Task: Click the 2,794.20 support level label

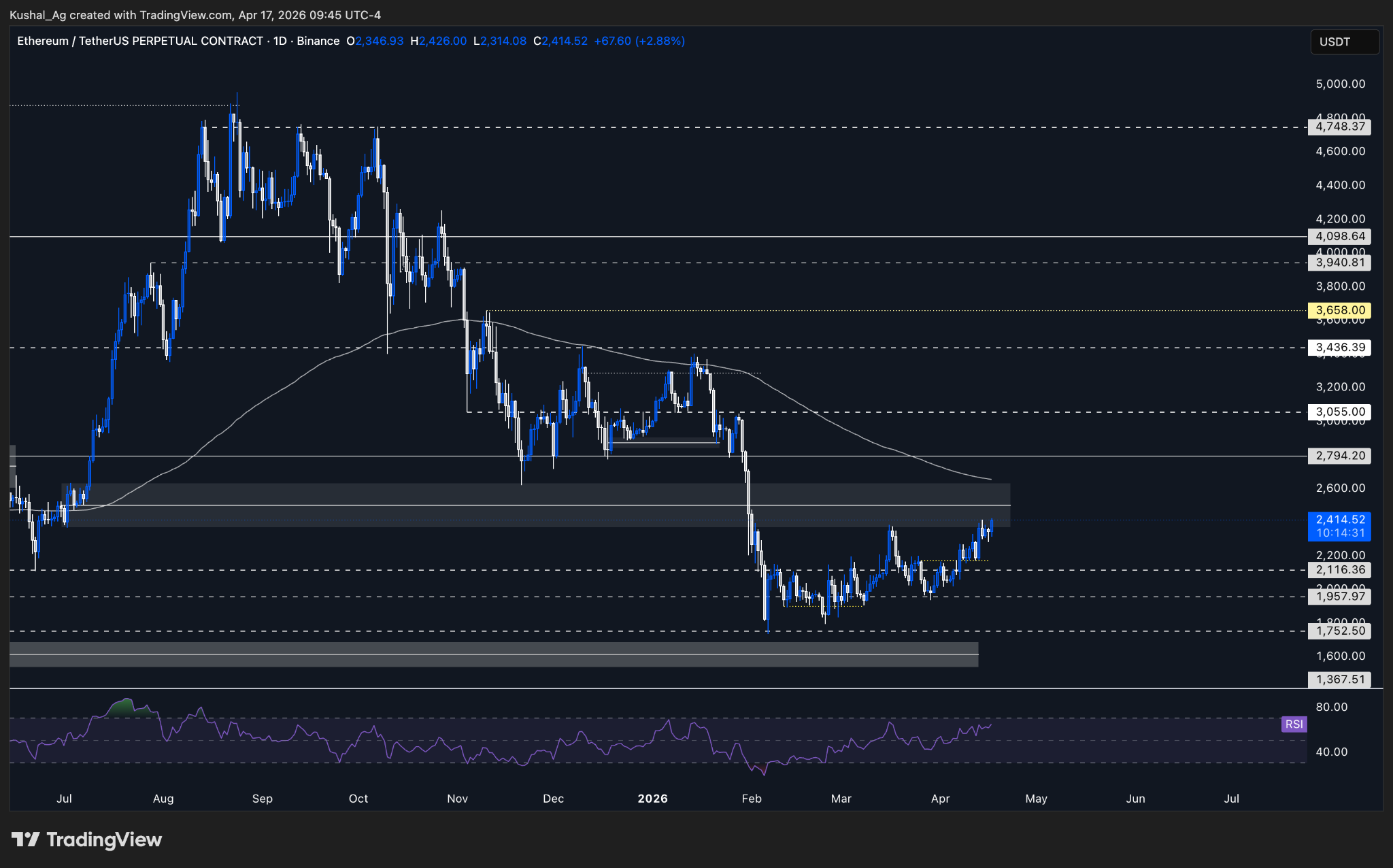Action: coord(1339,456)
